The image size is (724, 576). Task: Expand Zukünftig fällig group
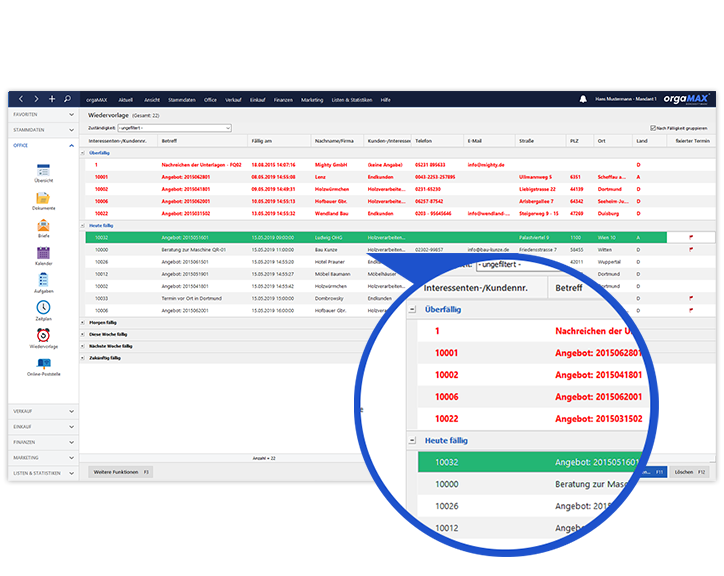[x=83, y=358]
